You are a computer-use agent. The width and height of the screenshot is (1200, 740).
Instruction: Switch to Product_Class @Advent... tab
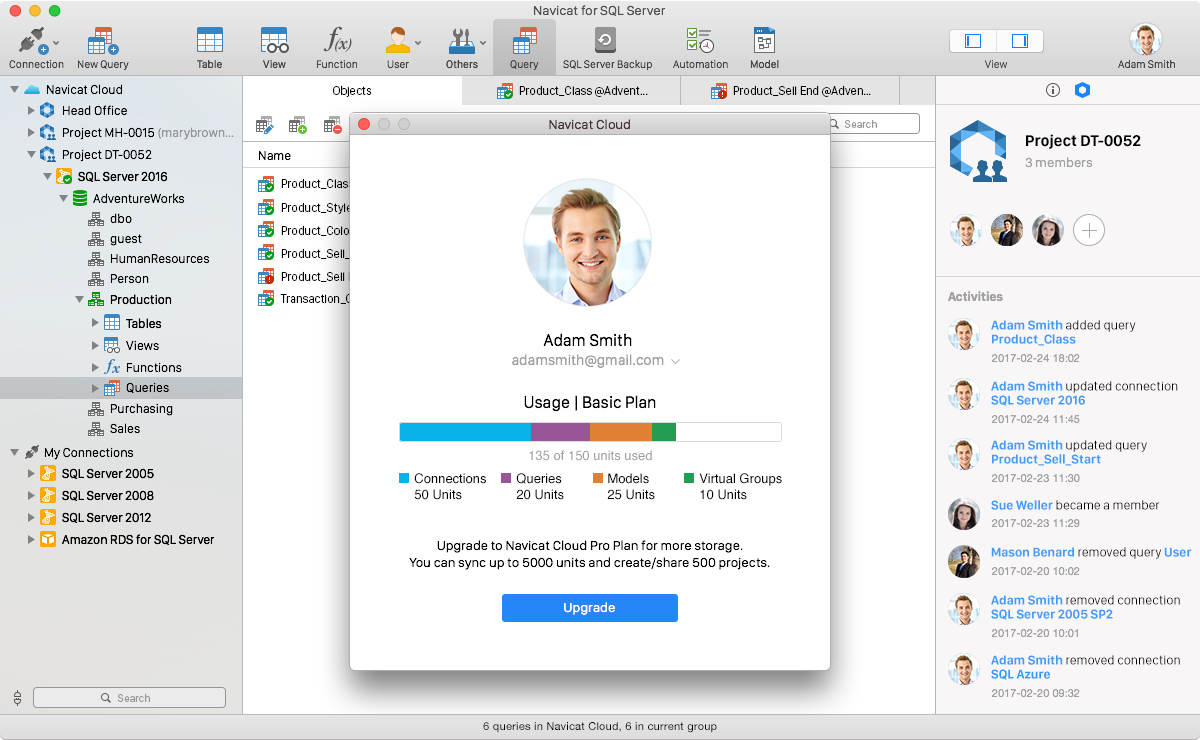point(571,91)
